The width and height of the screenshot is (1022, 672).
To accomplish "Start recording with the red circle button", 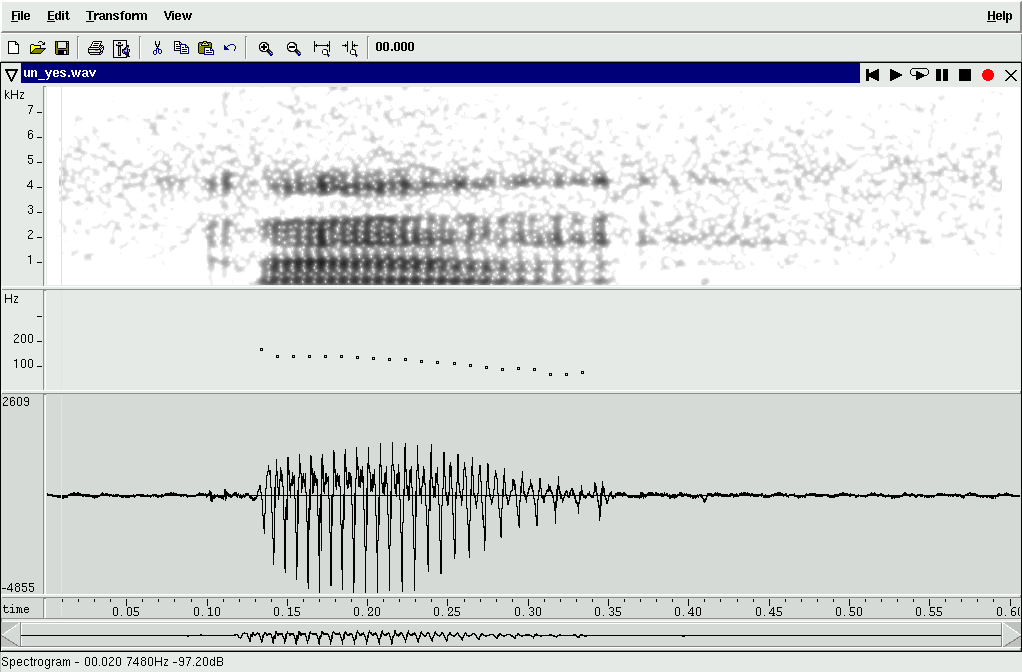I will coord(988,75).
